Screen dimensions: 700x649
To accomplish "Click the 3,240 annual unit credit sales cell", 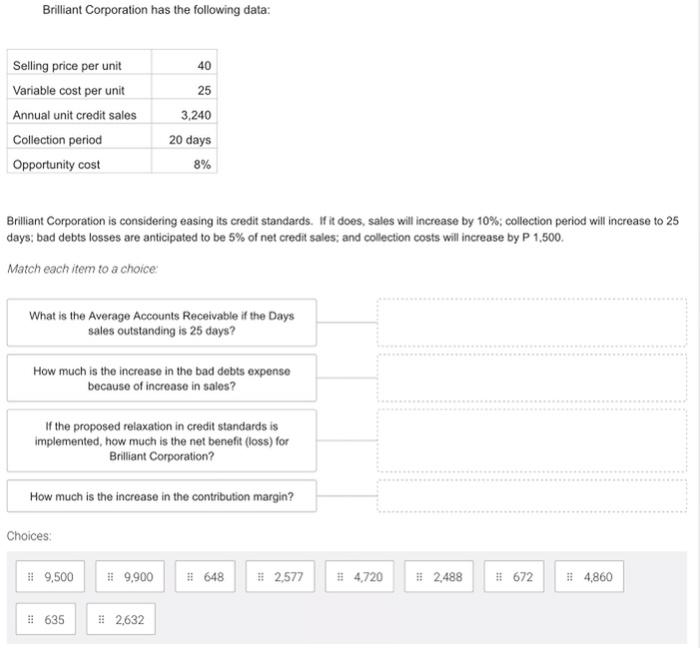I will [185, 115].
